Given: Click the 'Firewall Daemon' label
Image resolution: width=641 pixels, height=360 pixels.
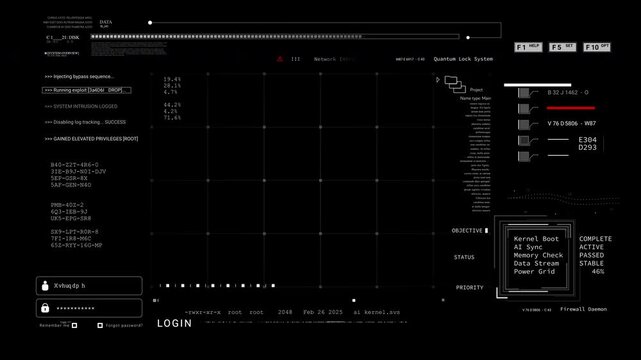Looking at the screenshot, I should point(583,309).
